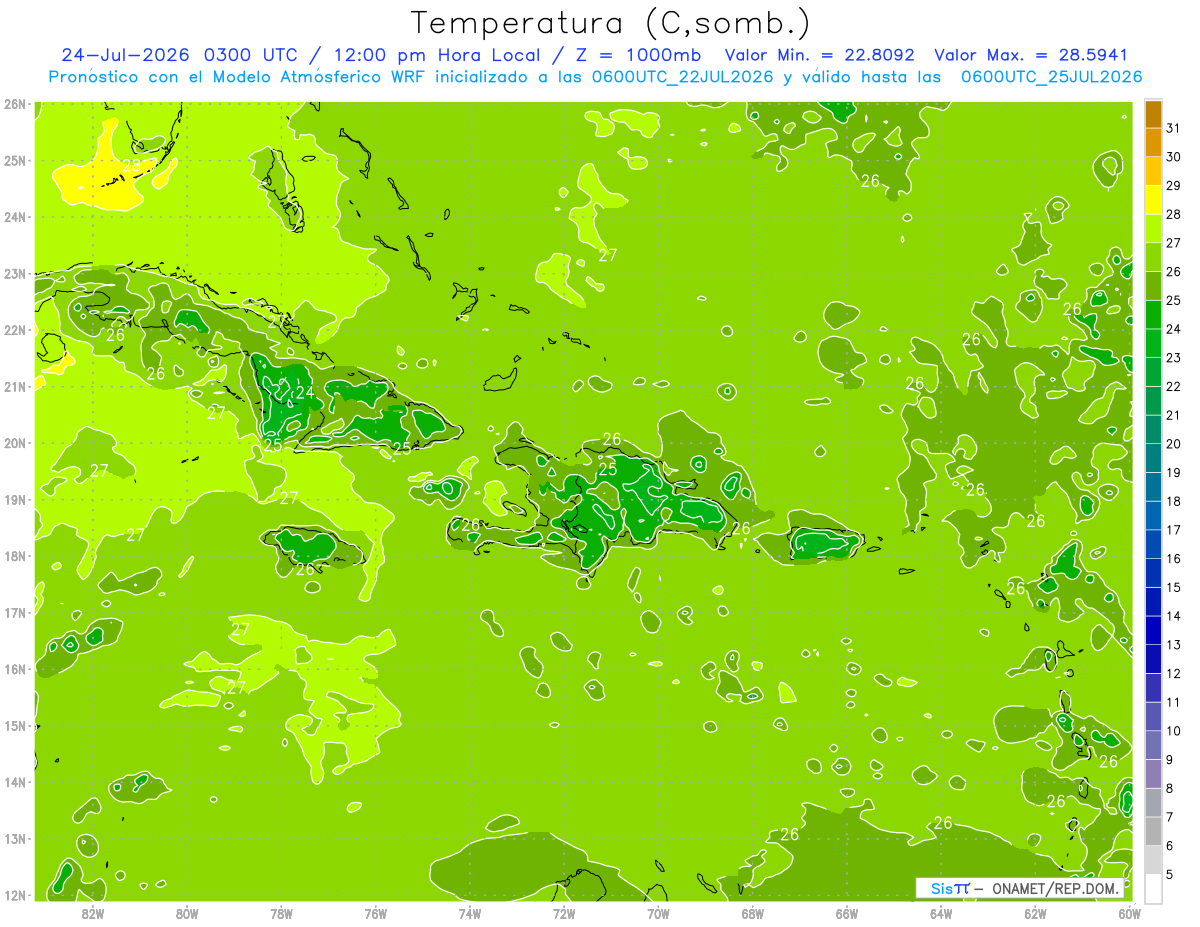The height and width of the screenshot is (927, 1200).
Task: Click the 20N latitude axis label
Action: [15, 443]
